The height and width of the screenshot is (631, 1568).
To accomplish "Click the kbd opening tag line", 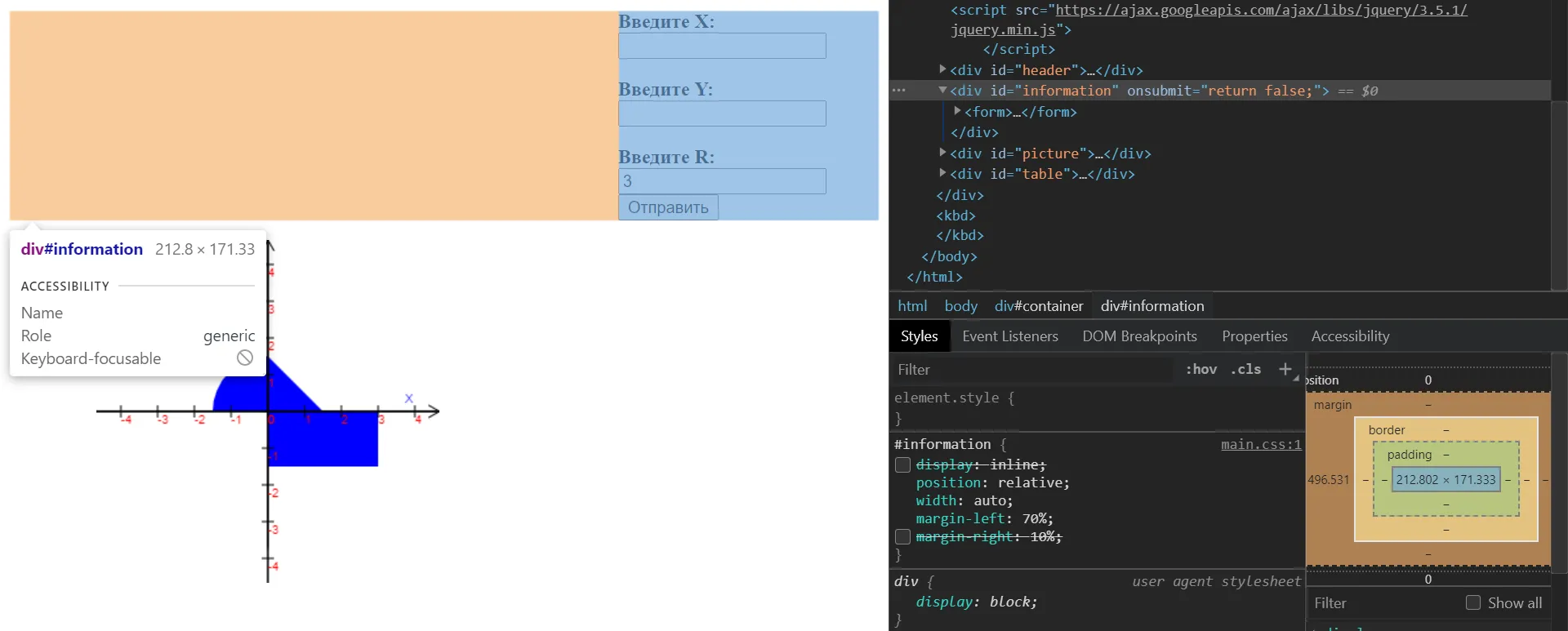I will click(955, 216).
